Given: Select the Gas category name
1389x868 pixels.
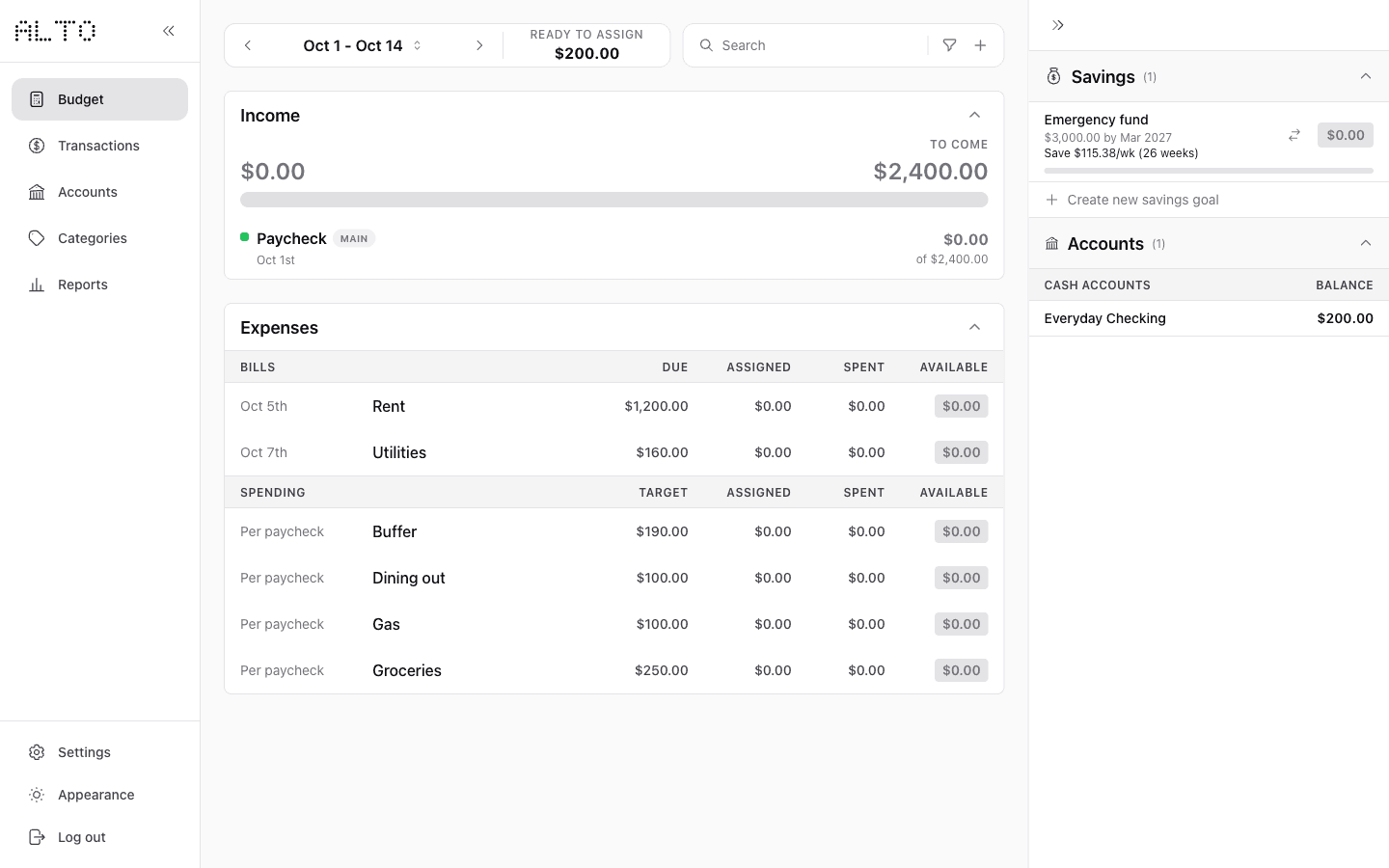Looking at the screenshot, I should point(386,624).
